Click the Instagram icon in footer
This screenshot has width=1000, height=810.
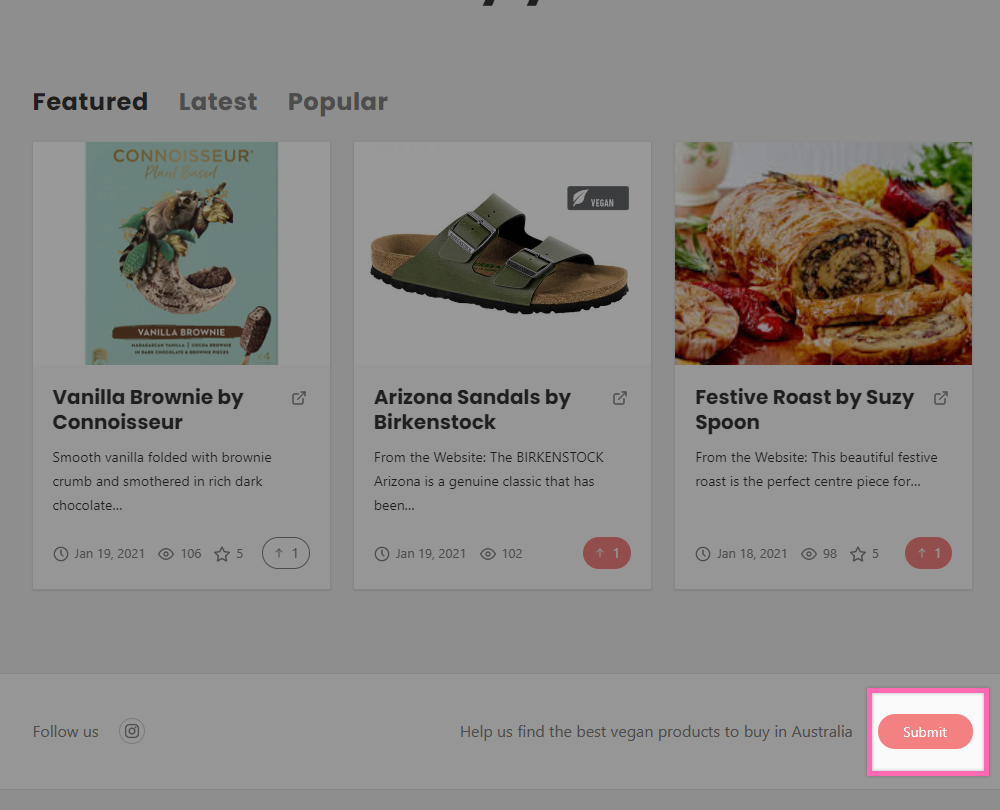[x=132, y=731]
